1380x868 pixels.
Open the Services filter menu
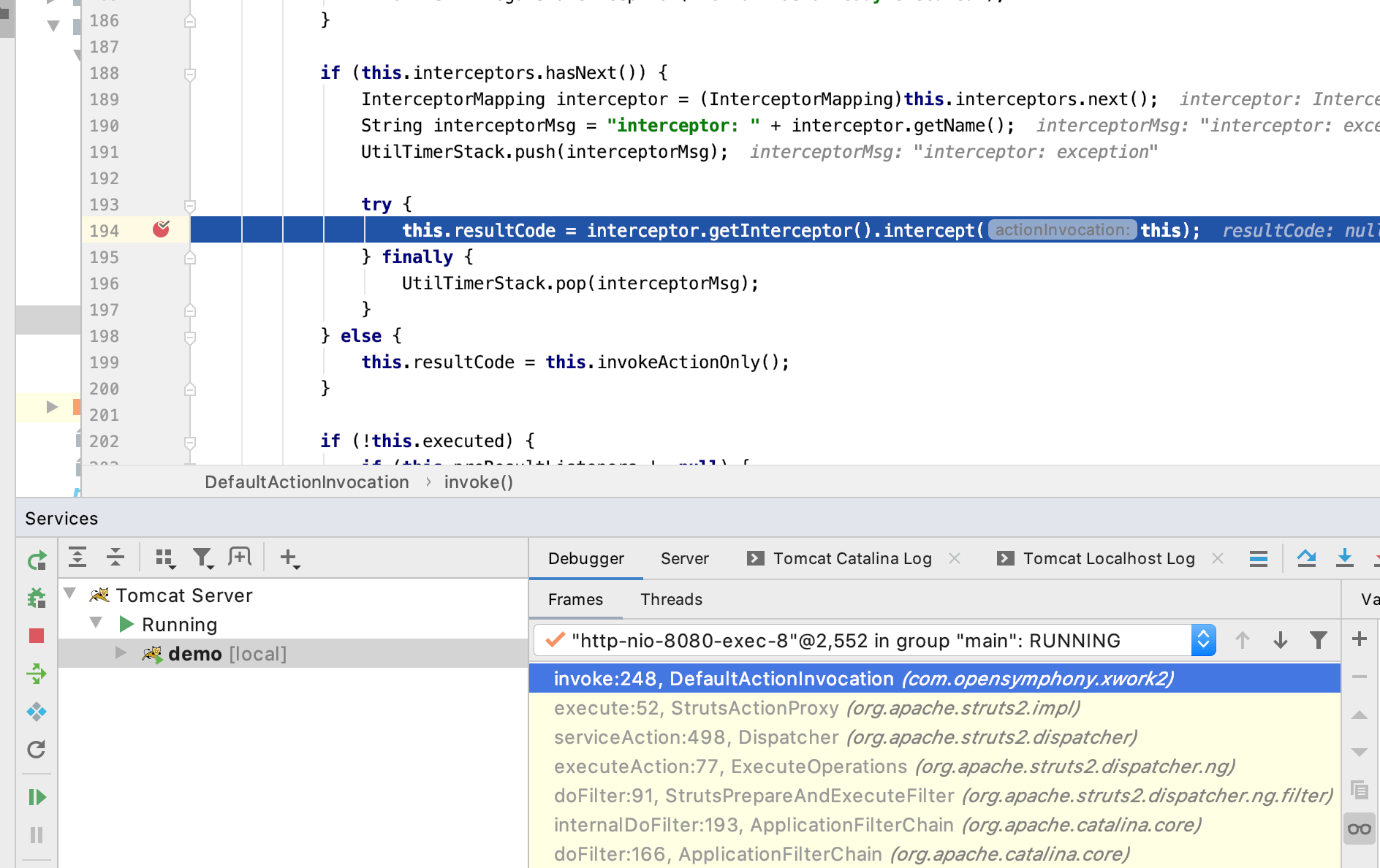tap(203, 558)
